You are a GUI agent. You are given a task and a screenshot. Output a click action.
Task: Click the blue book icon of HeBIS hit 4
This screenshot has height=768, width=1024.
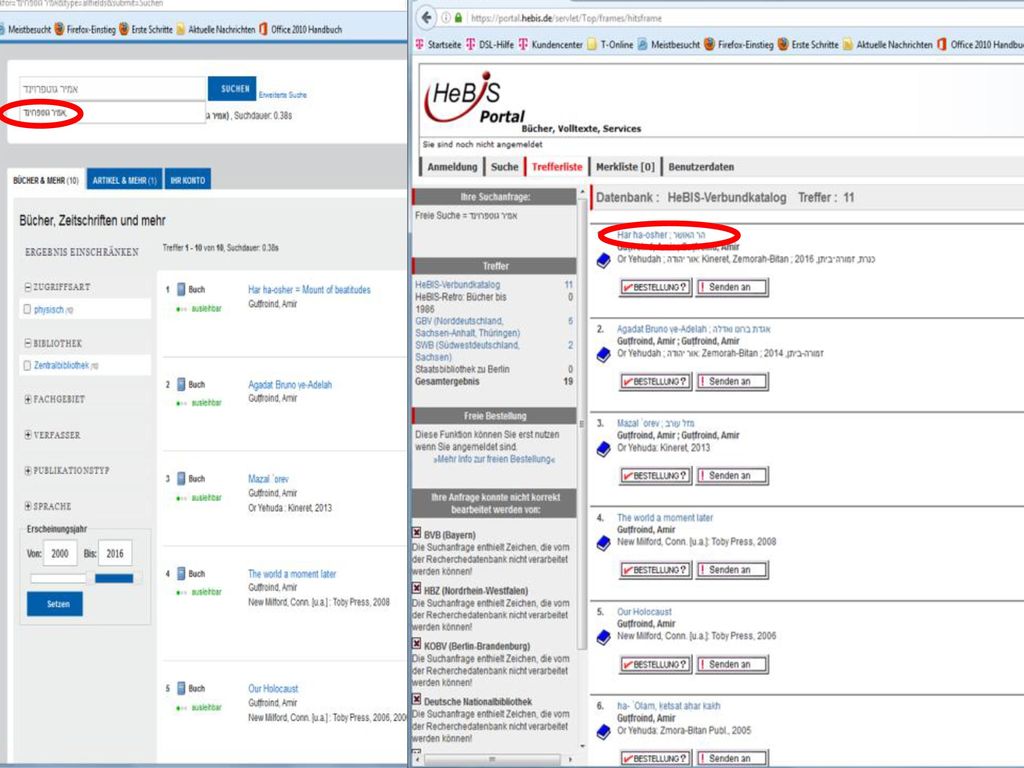pyautogui.click(x=603, y=543)
